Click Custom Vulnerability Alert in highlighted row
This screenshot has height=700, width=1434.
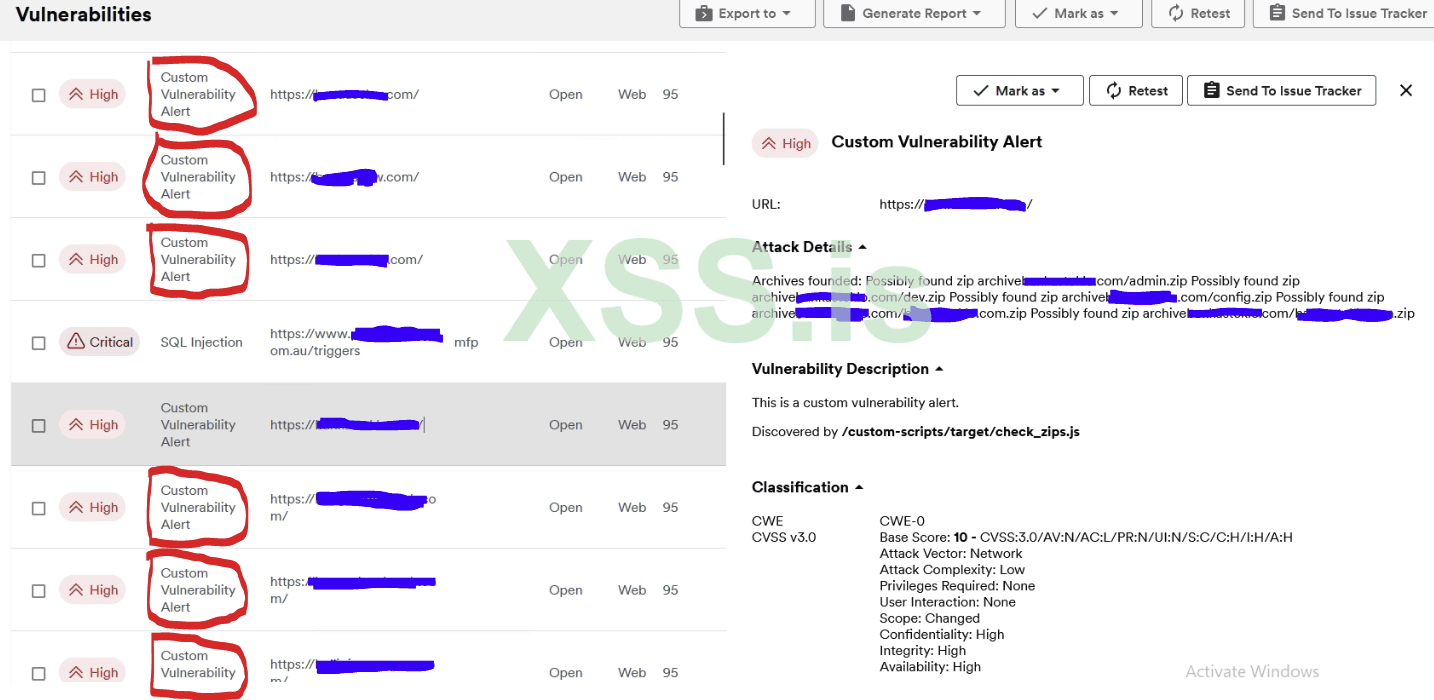[198, 425]
